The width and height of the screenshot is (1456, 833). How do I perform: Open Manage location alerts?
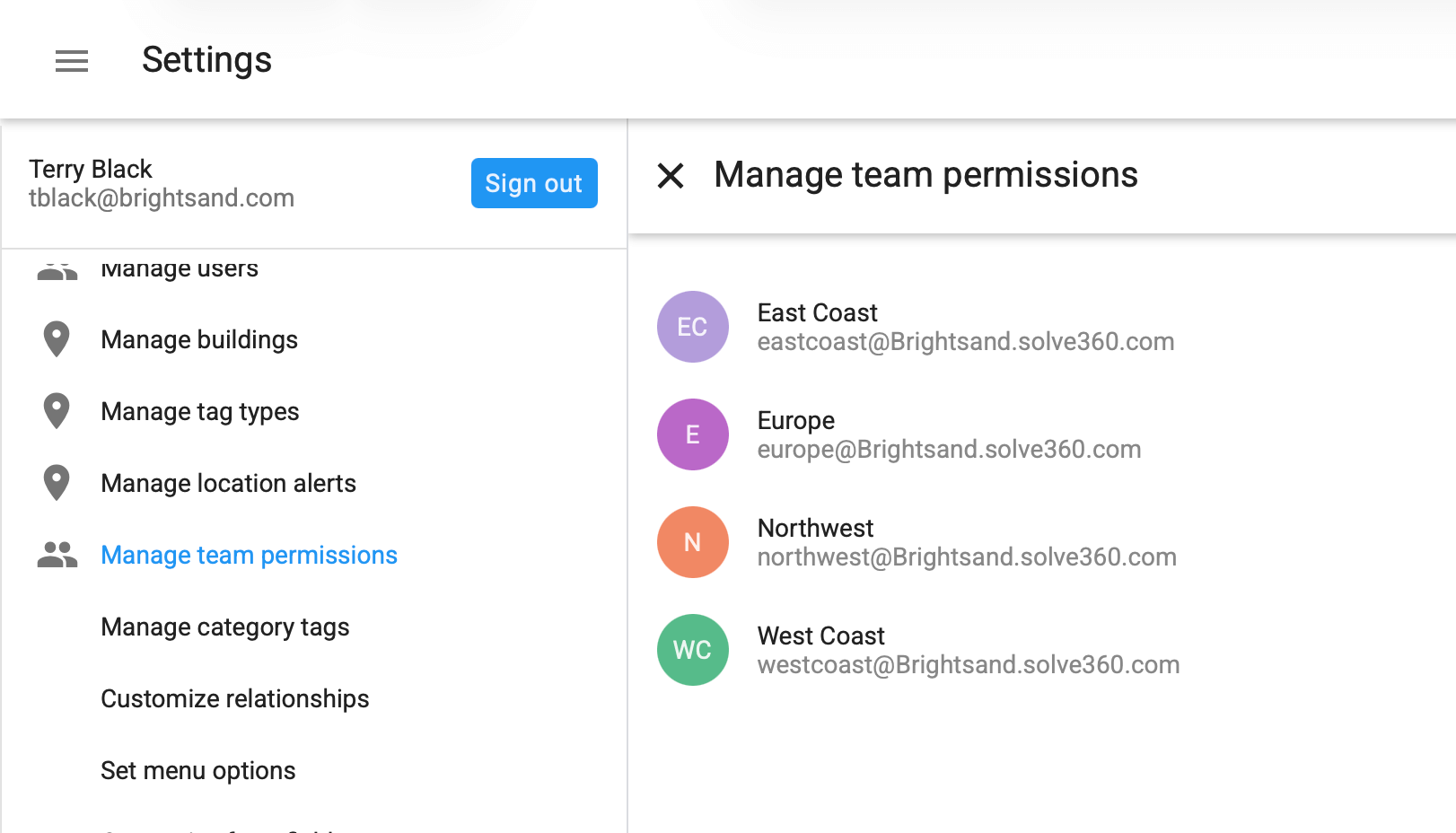(x=228, y=483)
